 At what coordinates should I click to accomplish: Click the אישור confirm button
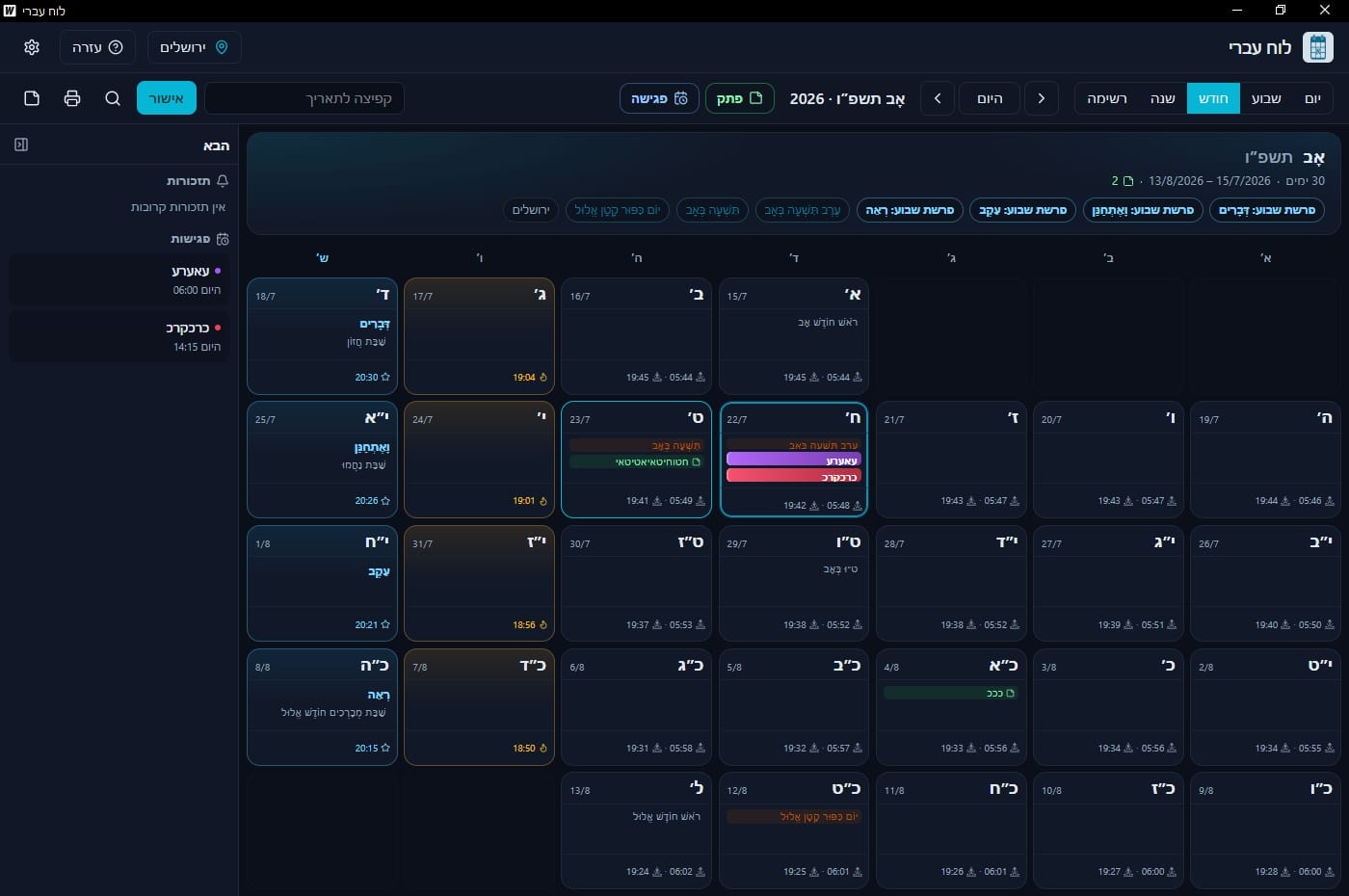click(167, 98)
